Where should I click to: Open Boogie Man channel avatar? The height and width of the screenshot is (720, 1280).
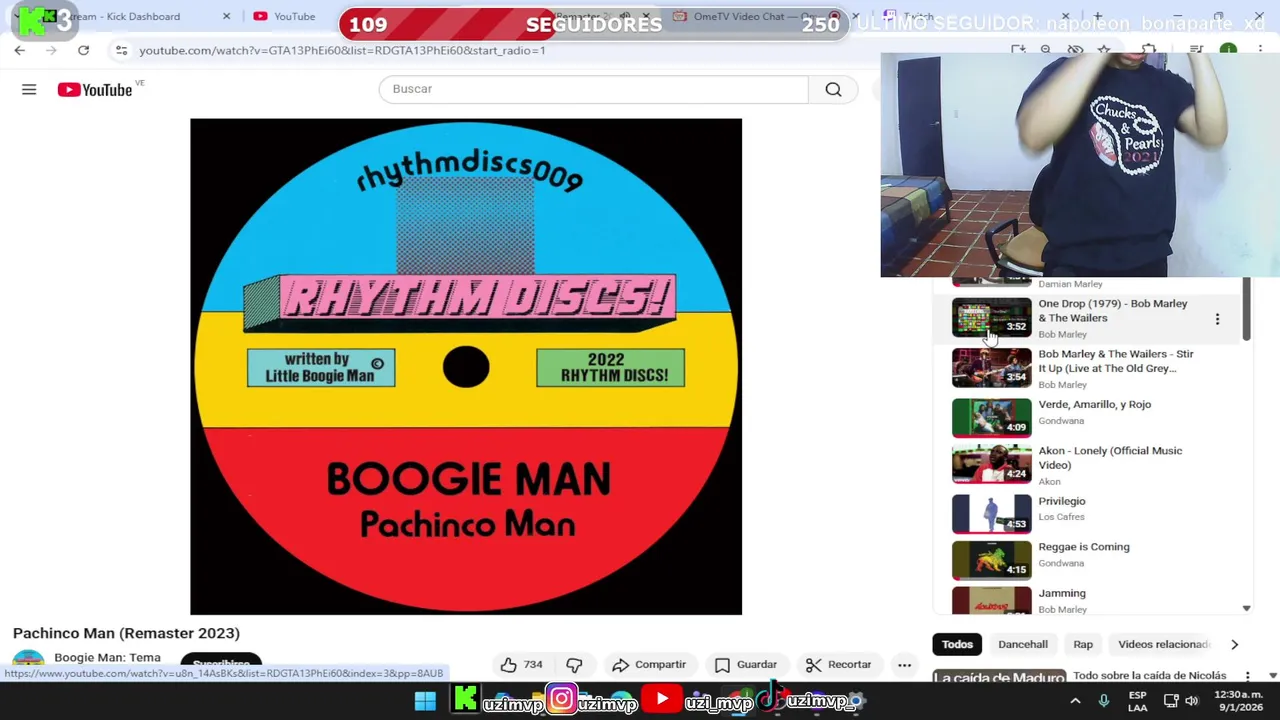click(28, 659)
